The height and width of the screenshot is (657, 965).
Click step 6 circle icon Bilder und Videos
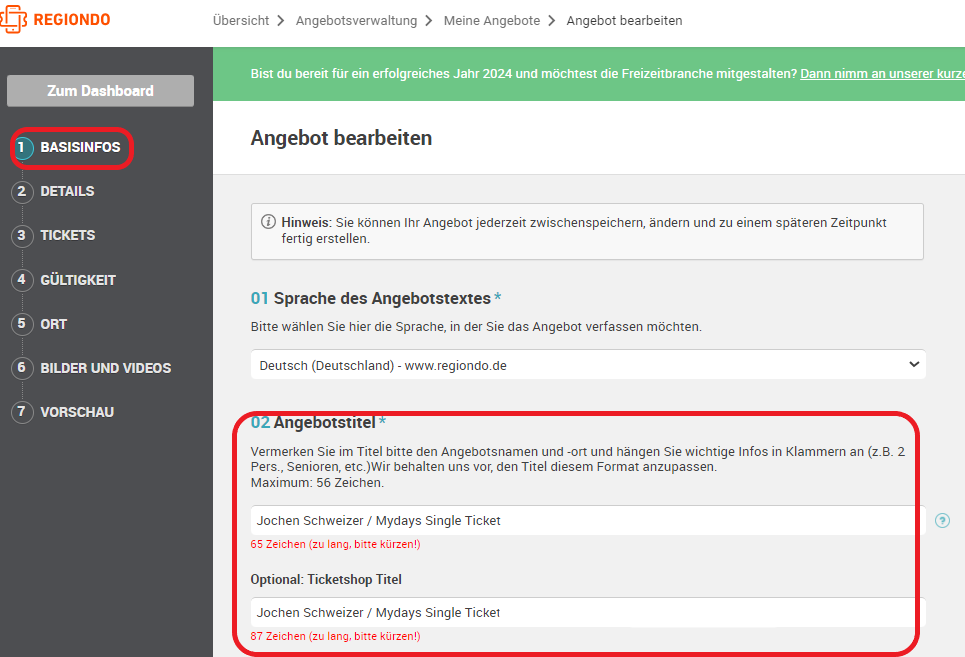22,368
